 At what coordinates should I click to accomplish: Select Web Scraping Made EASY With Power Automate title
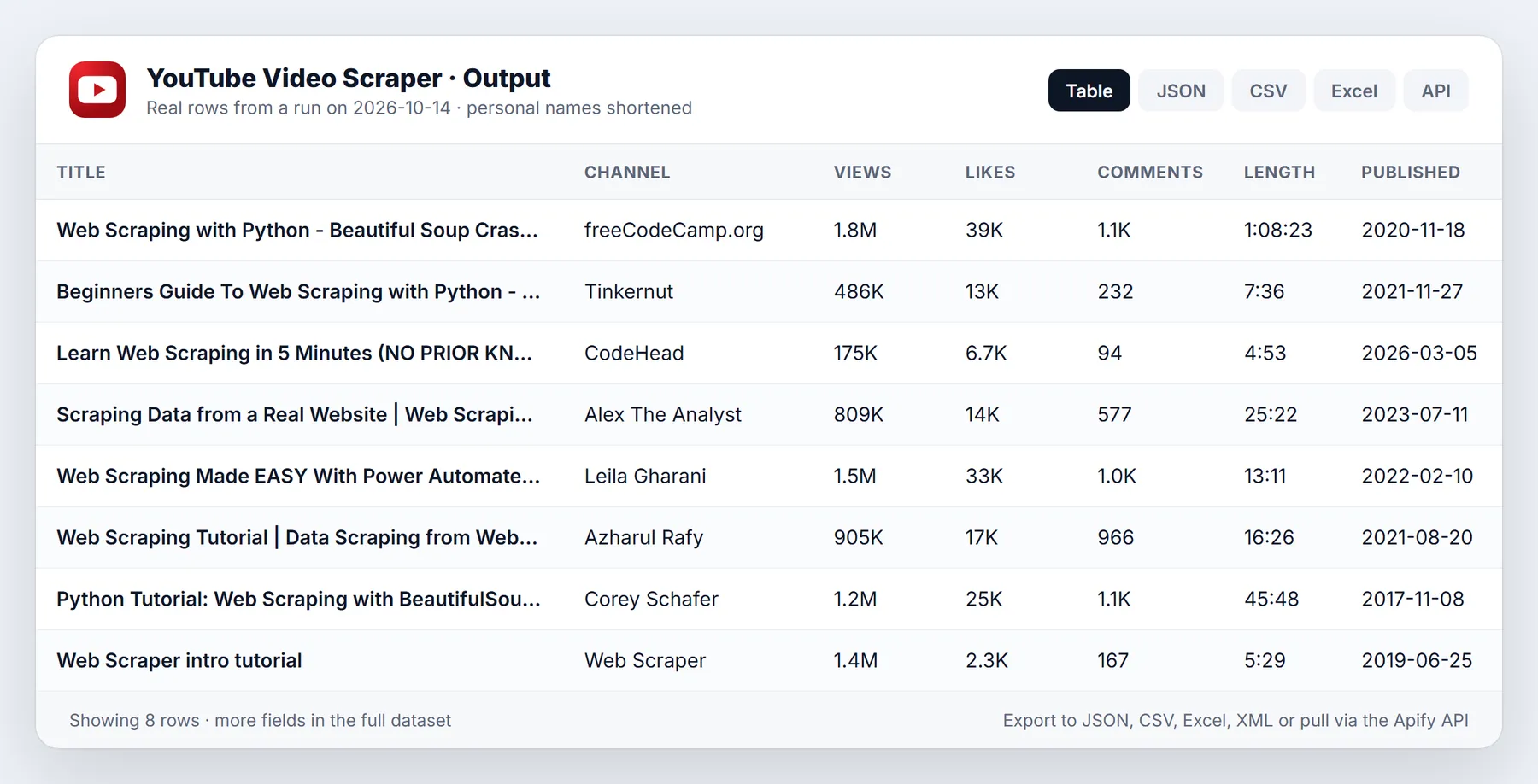298,477
